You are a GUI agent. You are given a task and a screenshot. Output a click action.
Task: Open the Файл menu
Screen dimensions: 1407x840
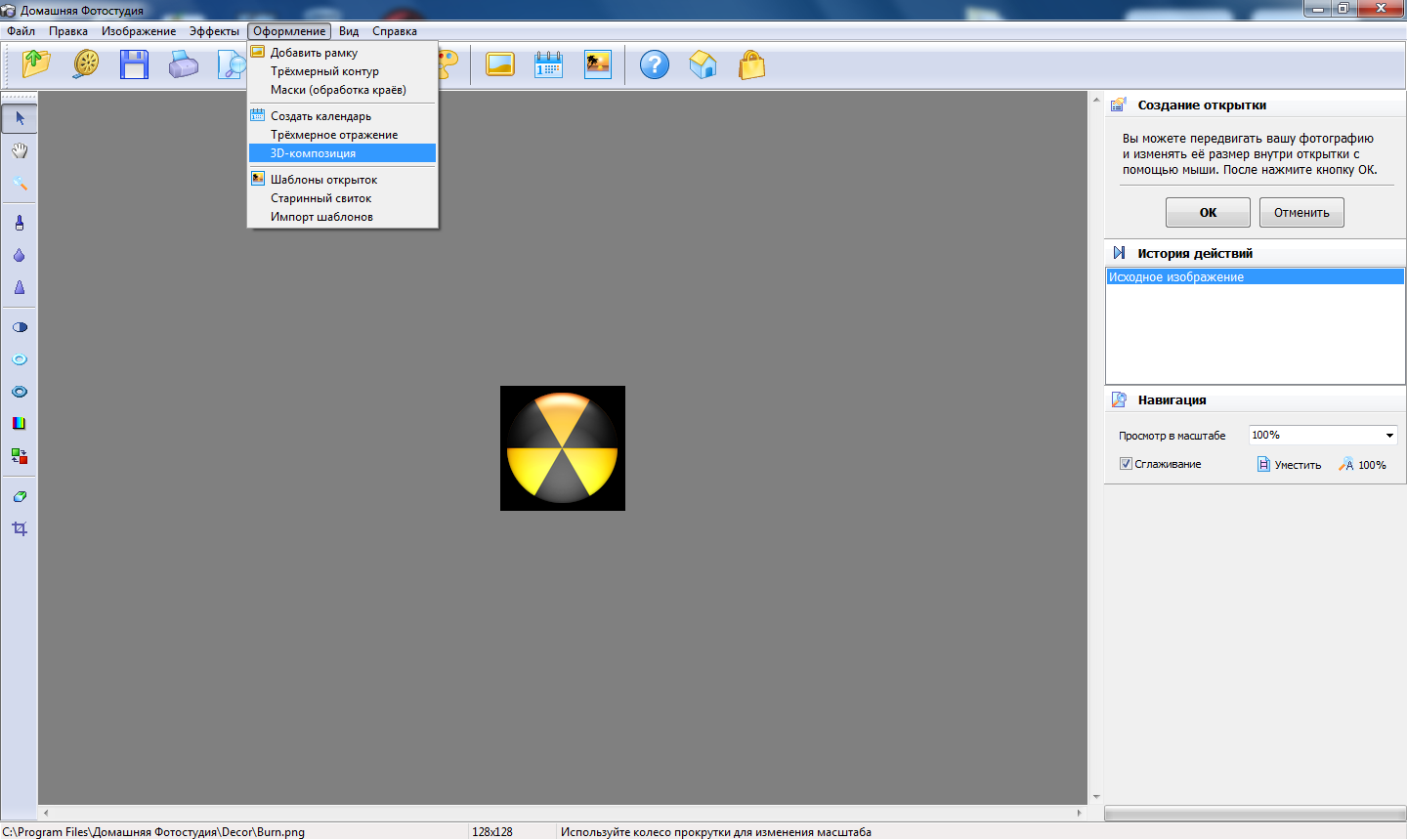click(x=21, y=31)
